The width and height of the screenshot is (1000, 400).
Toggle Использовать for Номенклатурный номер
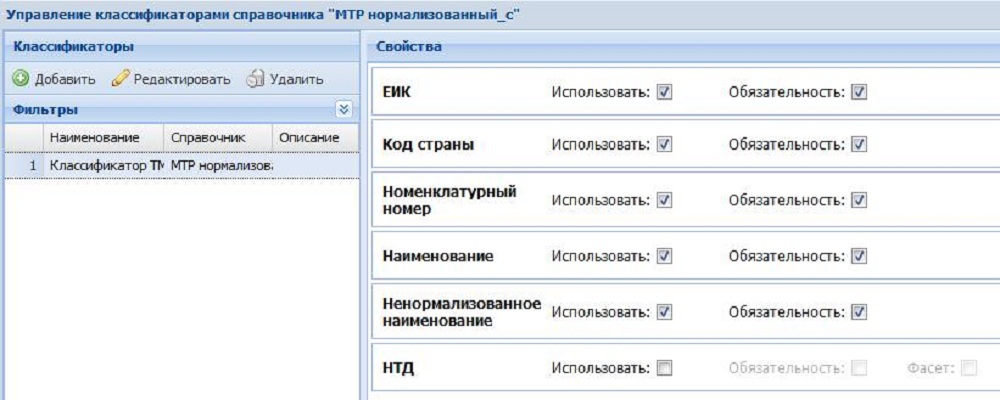pos(665,200)
